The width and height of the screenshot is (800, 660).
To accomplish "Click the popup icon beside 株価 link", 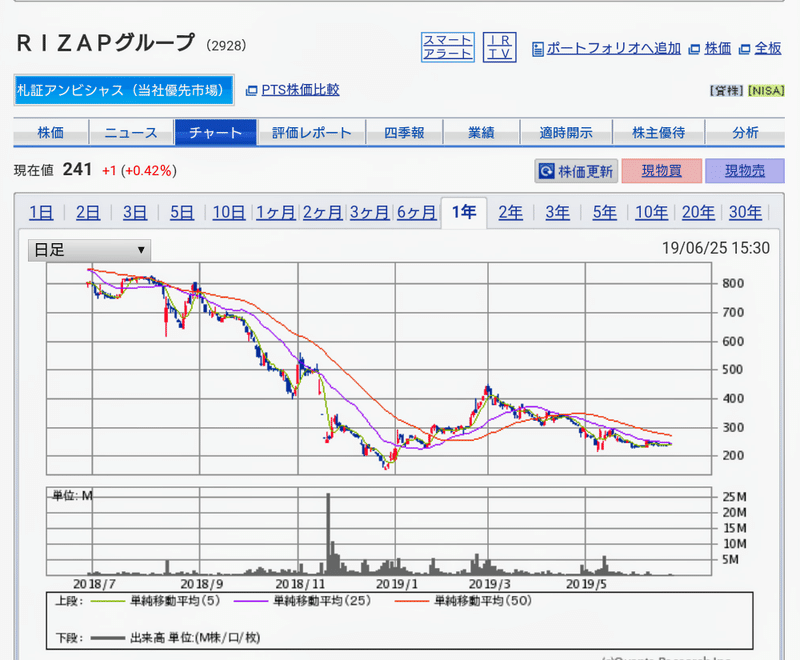I will coord(694,49).
